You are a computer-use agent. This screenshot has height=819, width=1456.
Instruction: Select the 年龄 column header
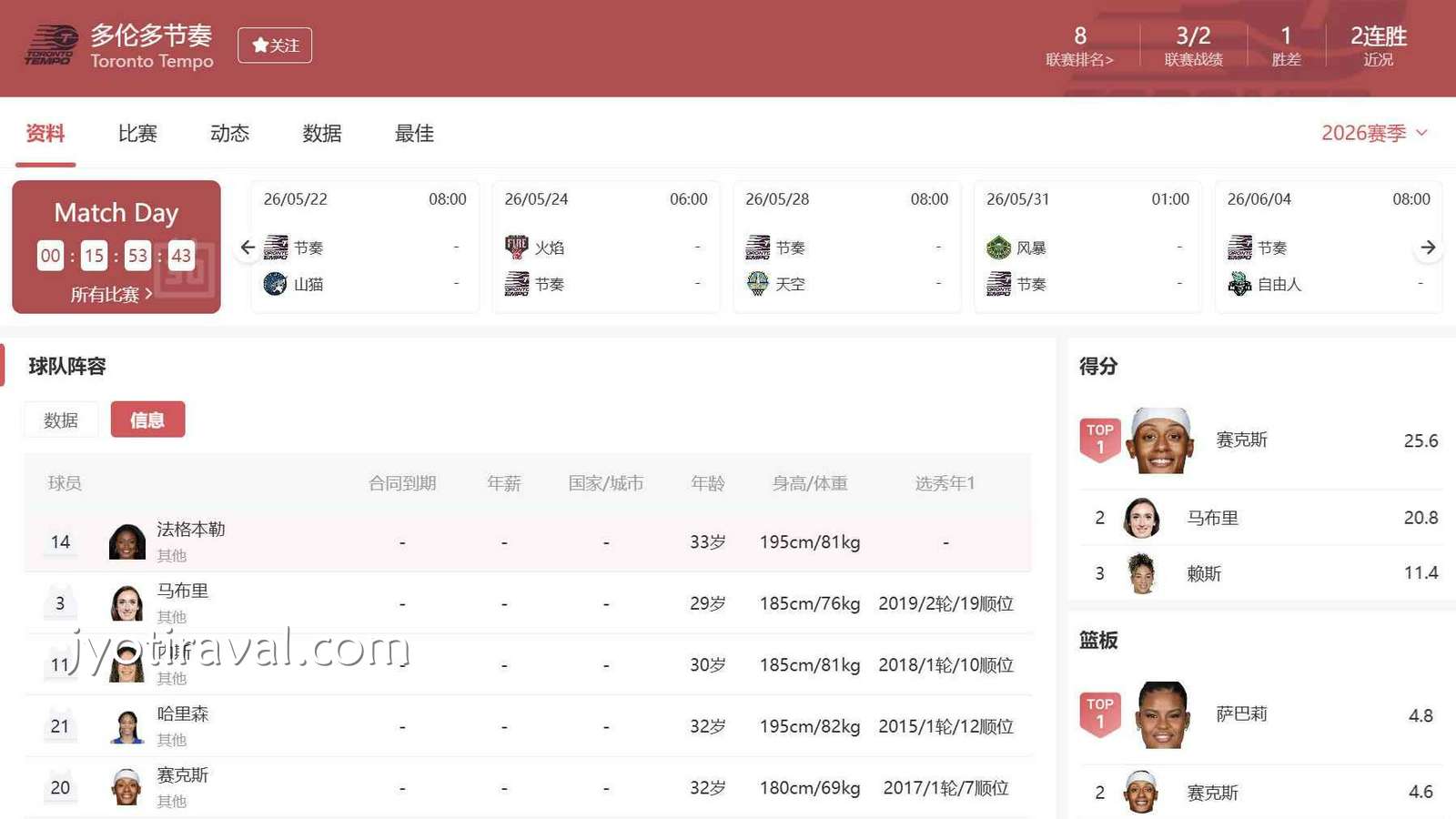click(x=707, y=483)
